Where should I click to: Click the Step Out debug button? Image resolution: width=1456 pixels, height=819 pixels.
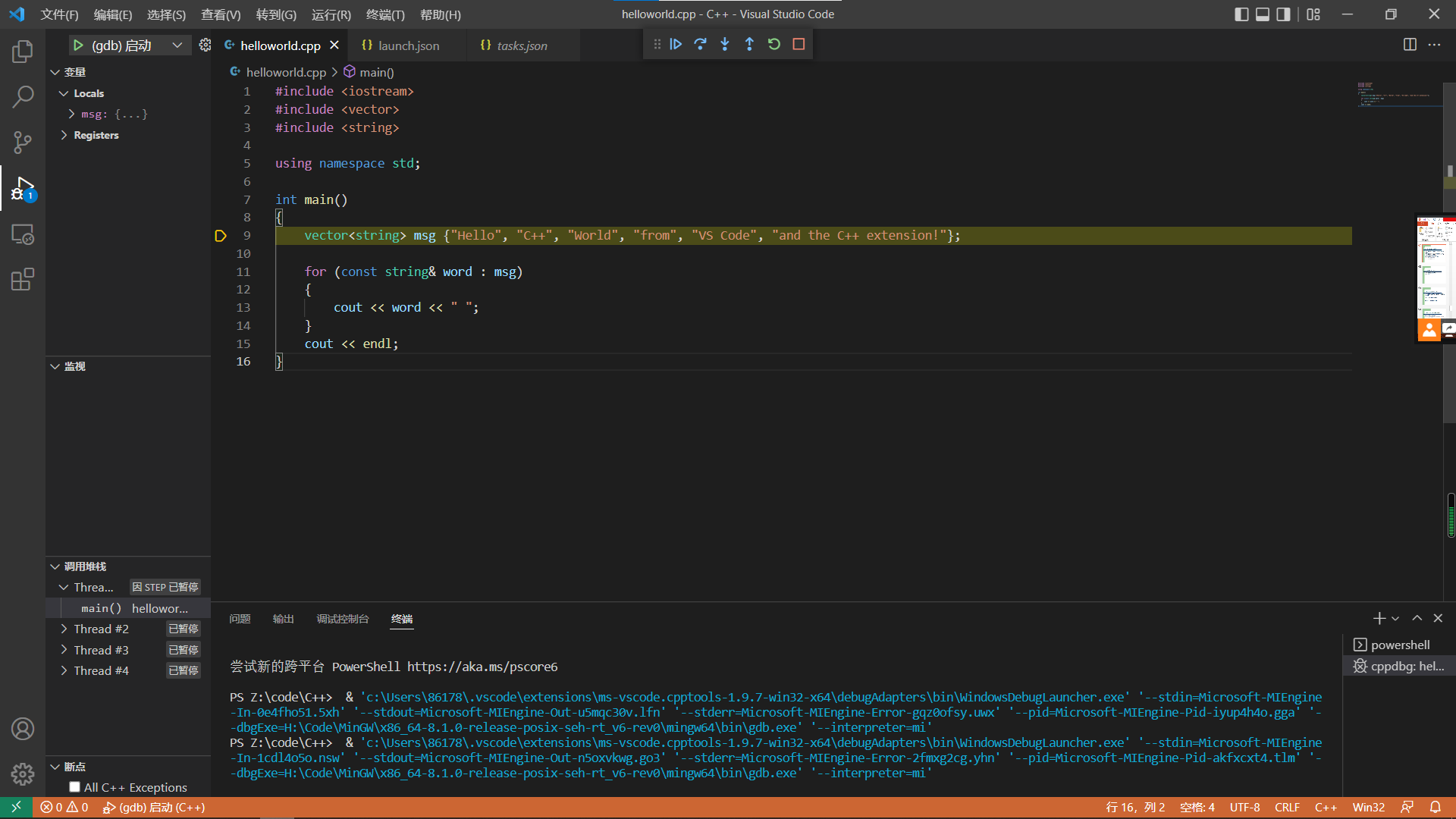click(x=749, y=45)
